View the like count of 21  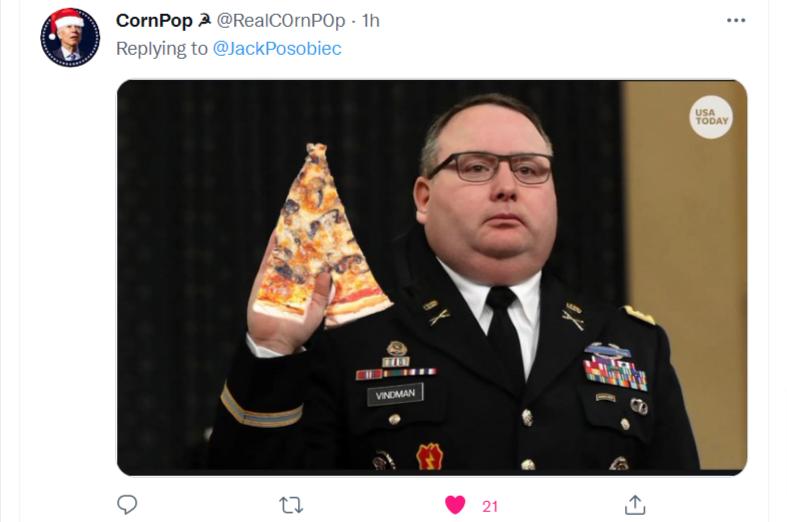[490, 506]
